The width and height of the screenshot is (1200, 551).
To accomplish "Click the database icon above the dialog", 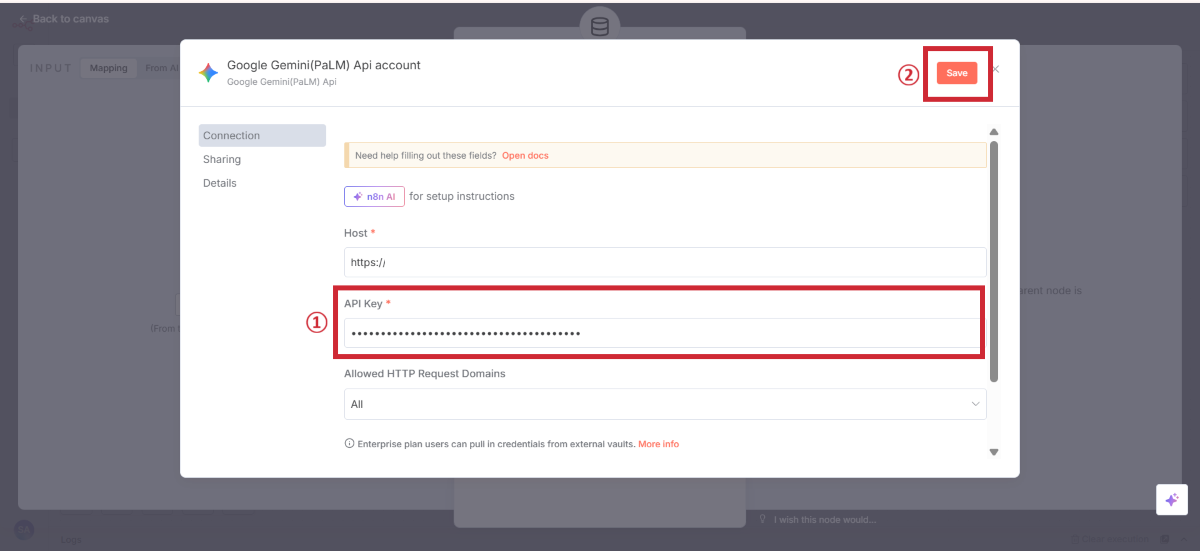I will point(600,27).
